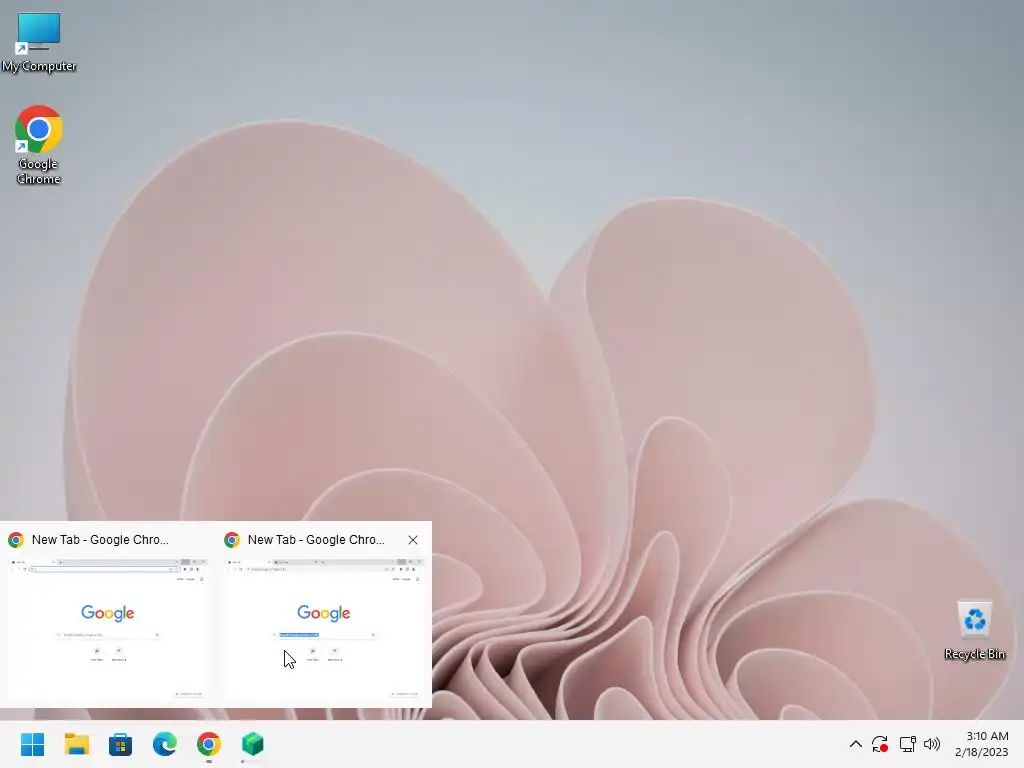
Task: Open the clock and date showing 3:10 AM
Action: 982,744
